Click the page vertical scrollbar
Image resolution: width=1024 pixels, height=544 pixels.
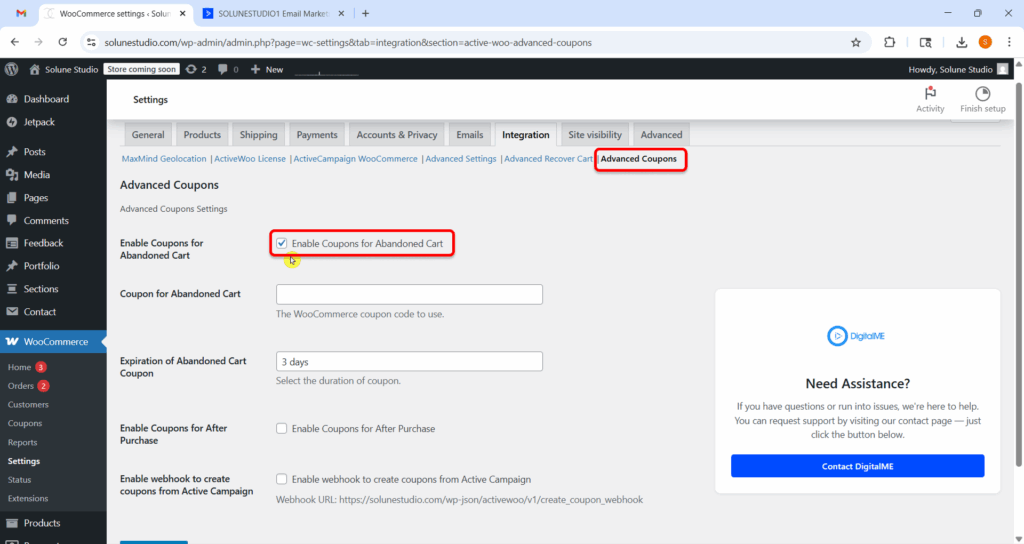(x=1019, y=274)
